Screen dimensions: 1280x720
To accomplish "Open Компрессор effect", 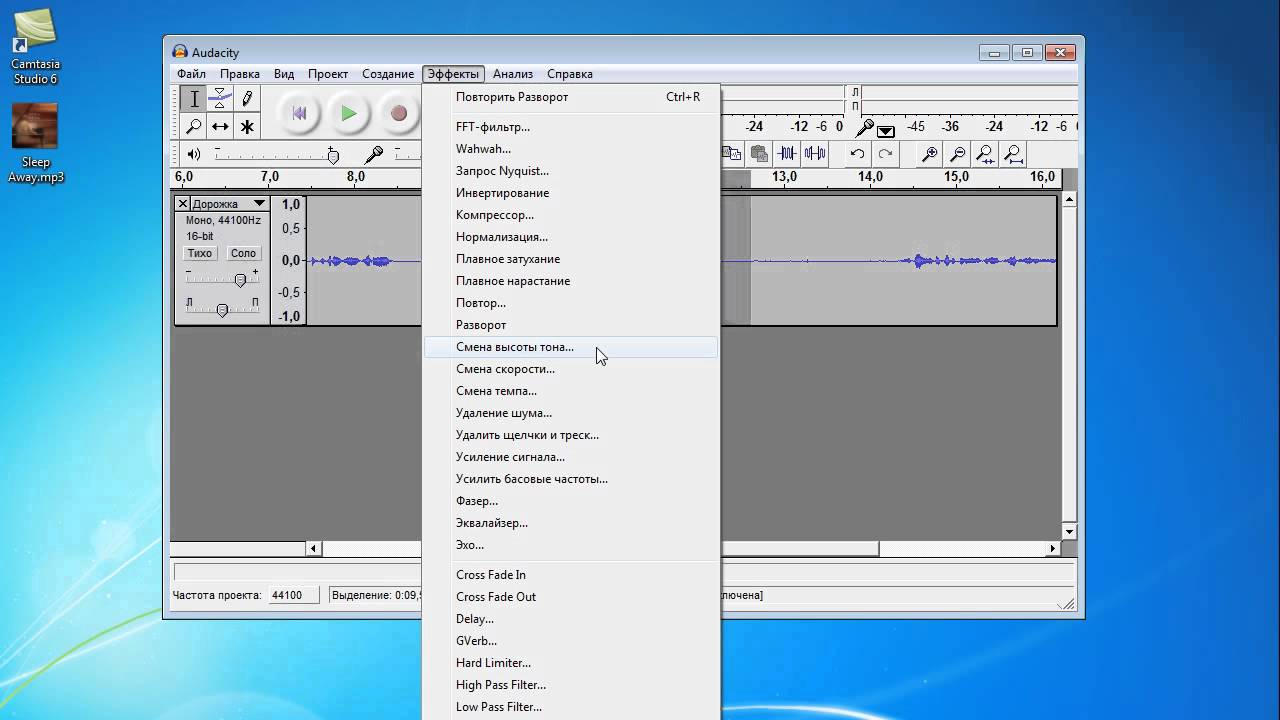I will click(x=571, y=215).
